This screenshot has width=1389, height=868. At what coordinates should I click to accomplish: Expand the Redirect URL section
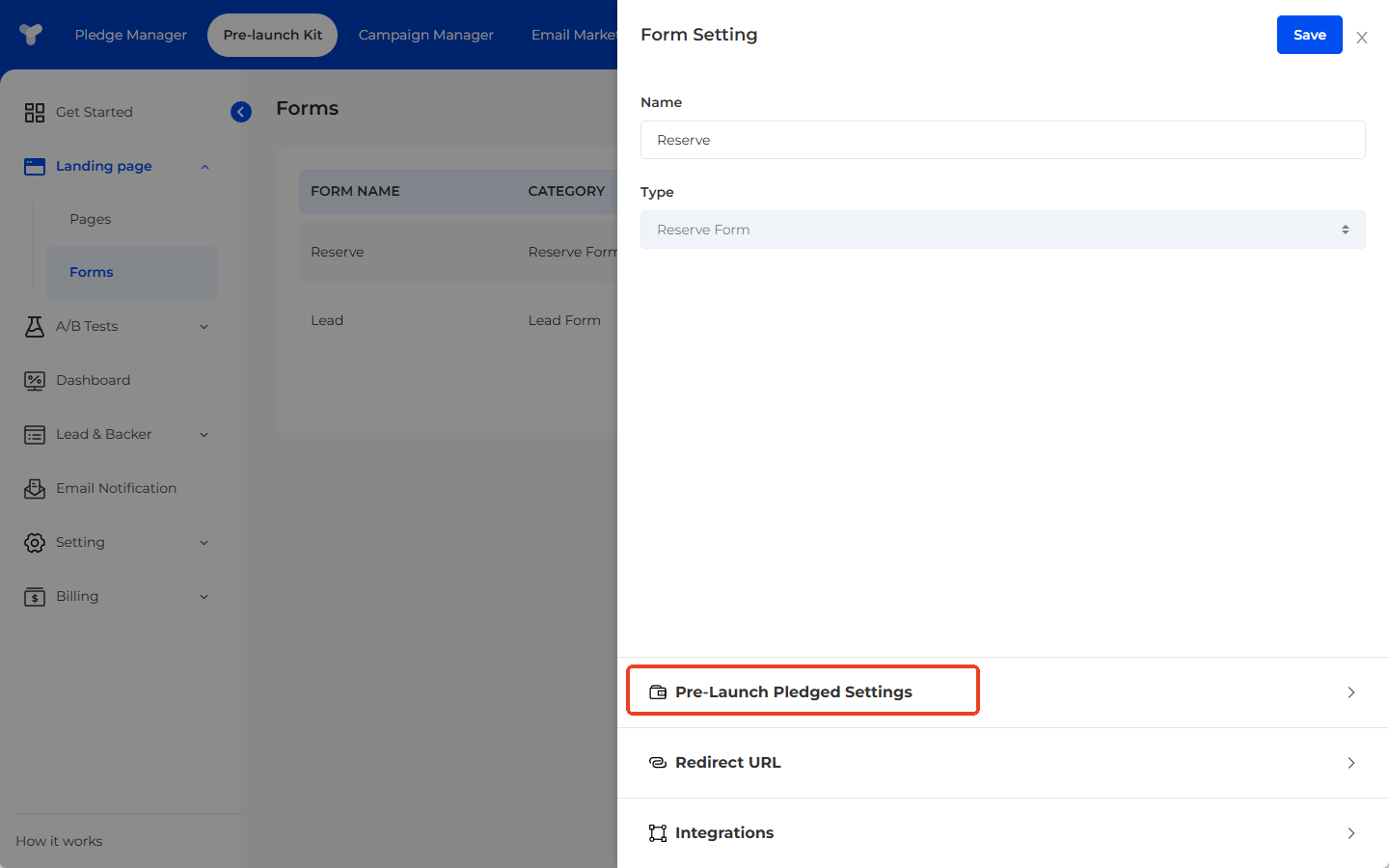coord(1002,763)
